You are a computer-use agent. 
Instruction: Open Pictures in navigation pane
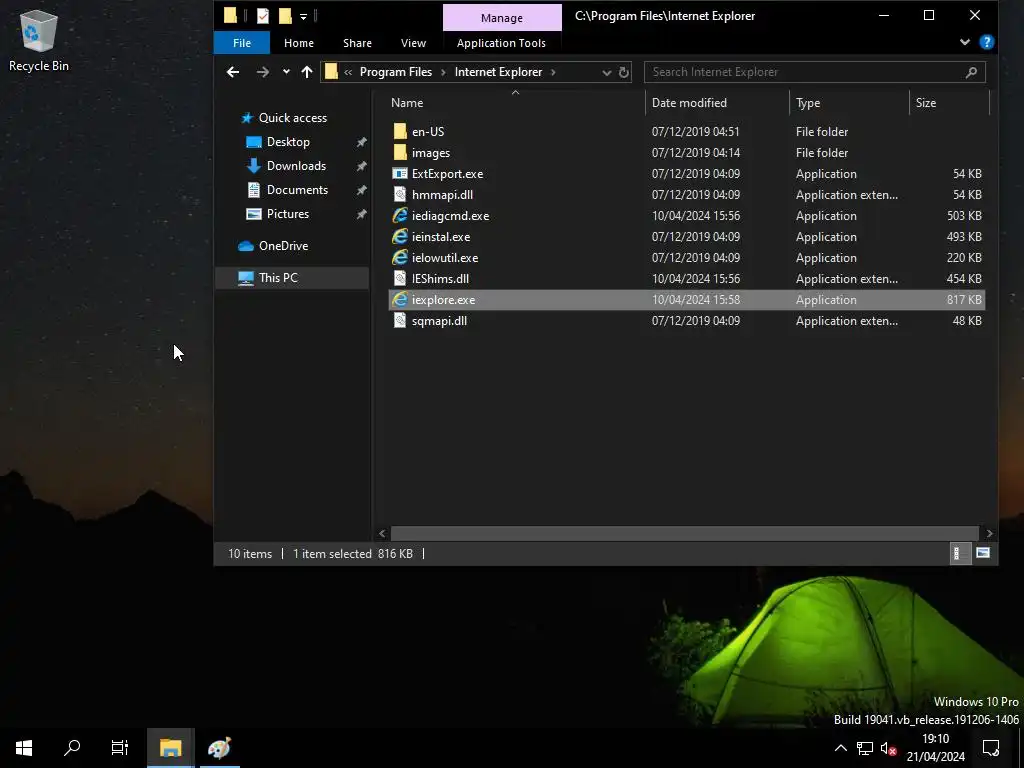[x=287, y=214]
